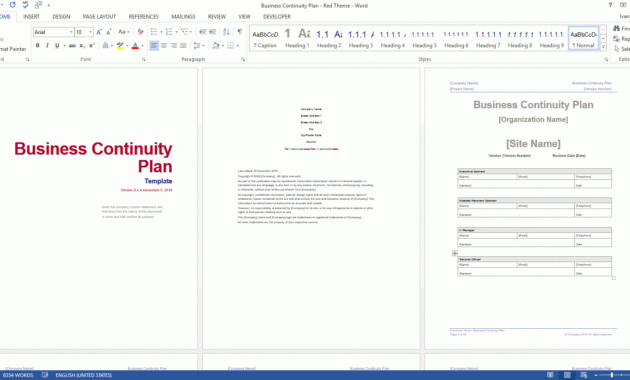Open underline style dropdown arrow
630x380 pixels.
[64, 46]
